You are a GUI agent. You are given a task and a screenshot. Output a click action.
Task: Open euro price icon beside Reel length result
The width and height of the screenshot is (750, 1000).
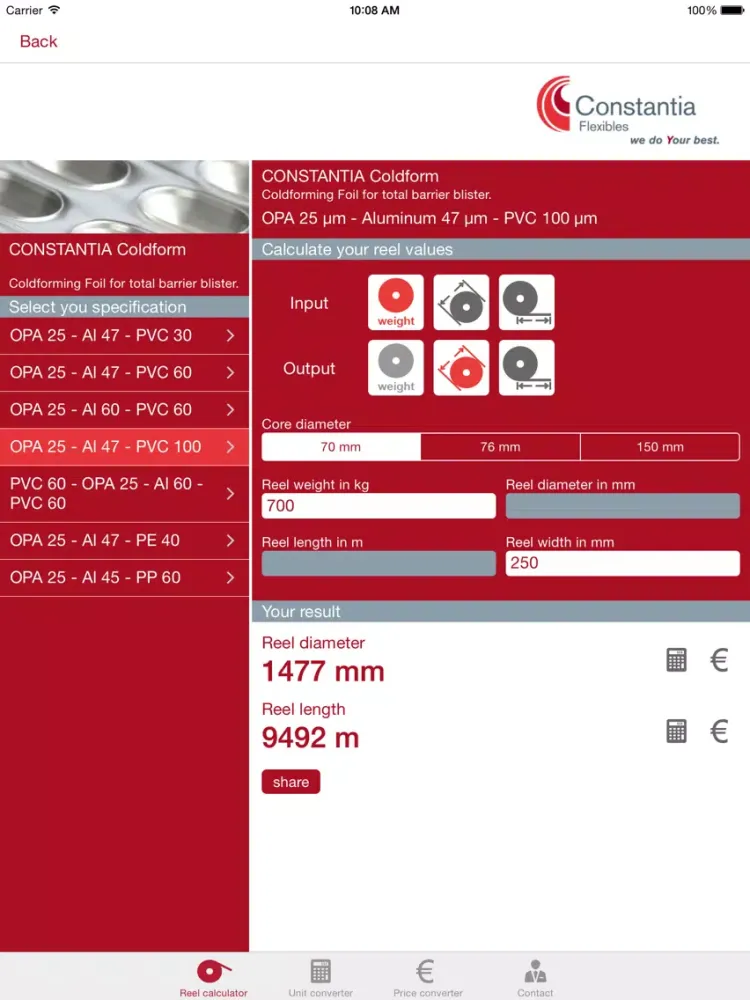(719, 731)
